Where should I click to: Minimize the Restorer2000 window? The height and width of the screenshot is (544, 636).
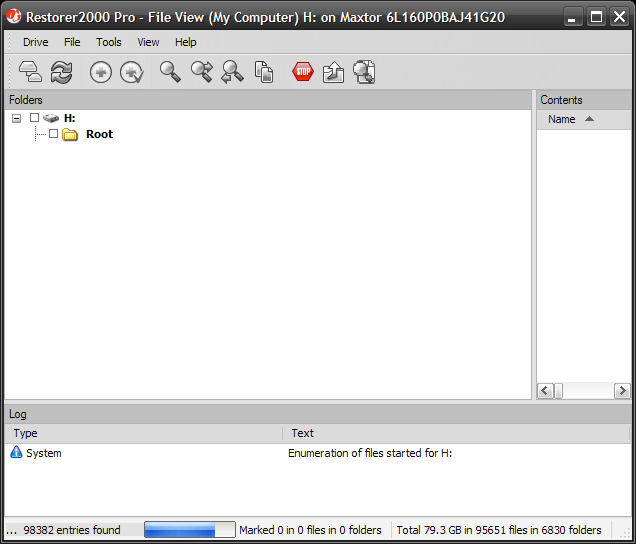pos(572,17)
